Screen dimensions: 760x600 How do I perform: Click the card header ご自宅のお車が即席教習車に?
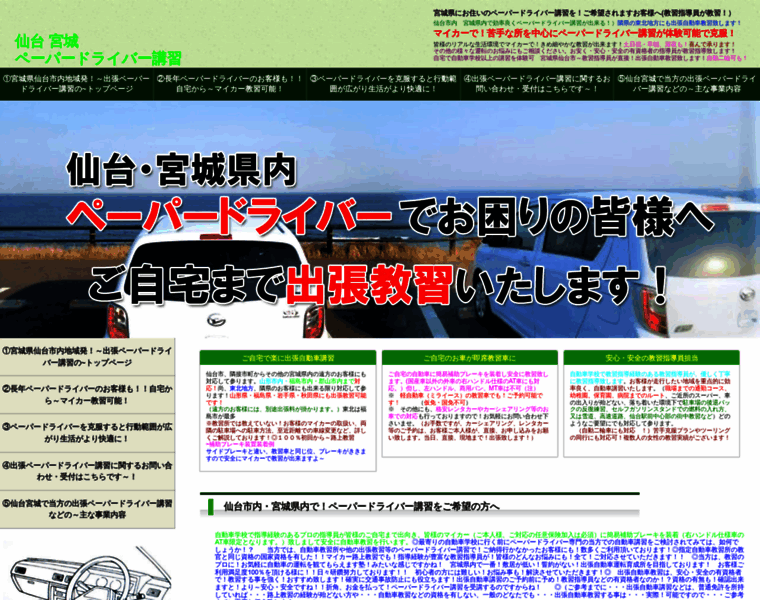tap(470, 358)
